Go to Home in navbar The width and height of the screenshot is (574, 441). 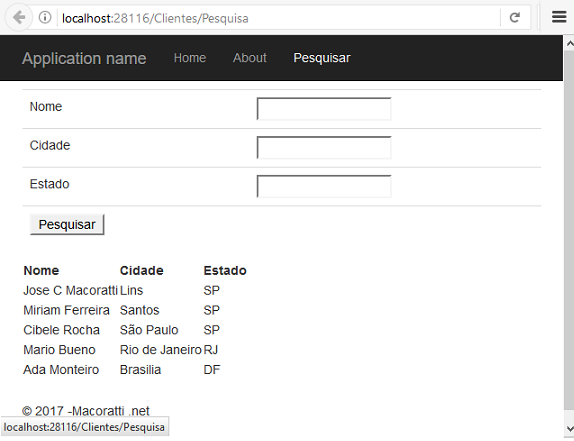190,58
